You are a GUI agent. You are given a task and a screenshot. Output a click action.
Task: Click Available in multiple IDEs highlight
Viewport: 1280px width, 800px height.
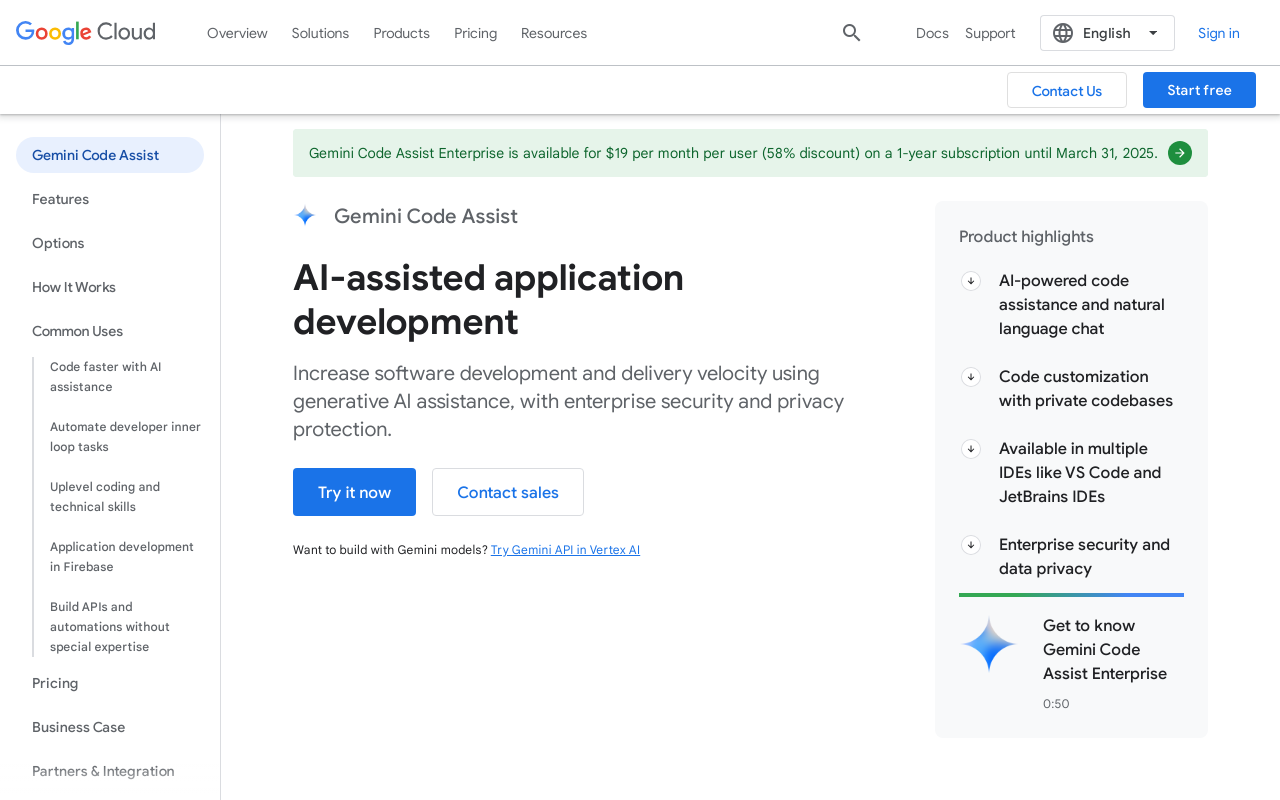click(1080, 473)
